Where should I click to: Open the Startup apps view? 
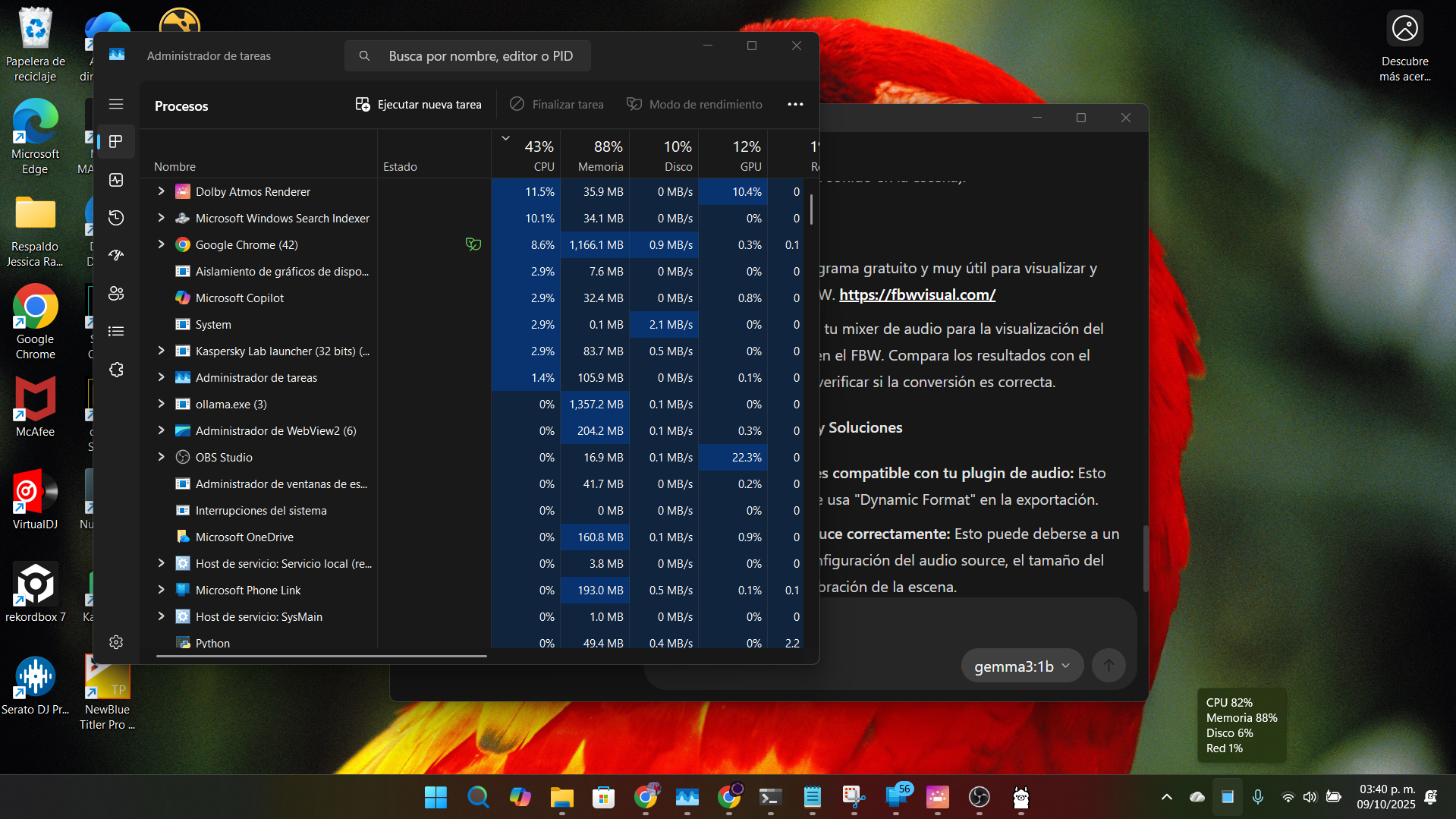(115, 256)
